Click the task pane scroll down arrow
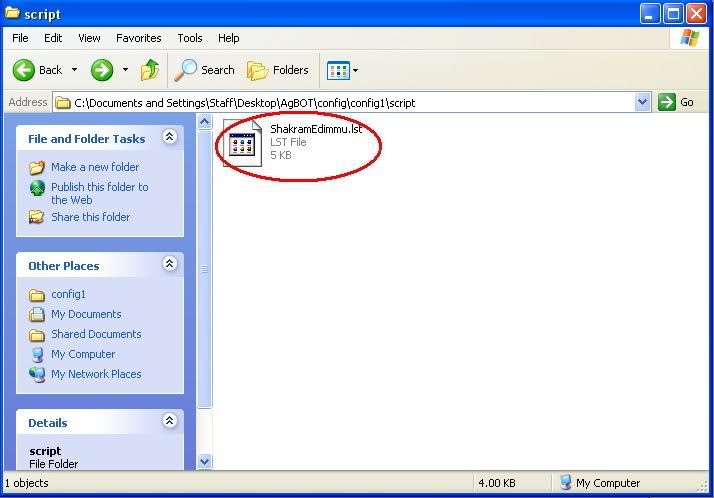The image size is (714, 498). 204,462
